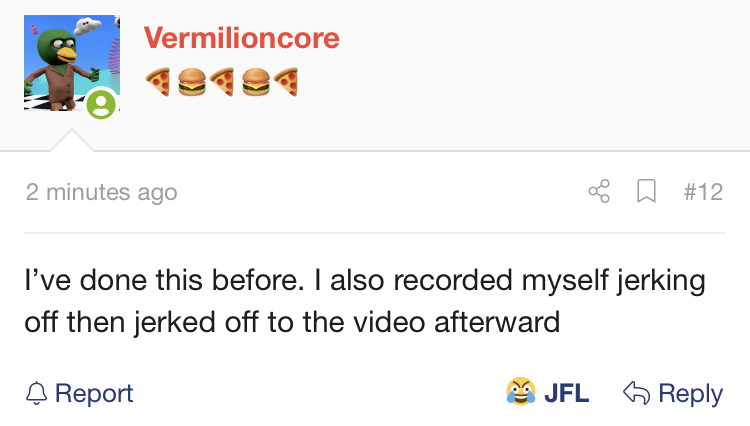Click the first burger badge icon
Viewport: 750px width, 426px height.
[191, 82]
